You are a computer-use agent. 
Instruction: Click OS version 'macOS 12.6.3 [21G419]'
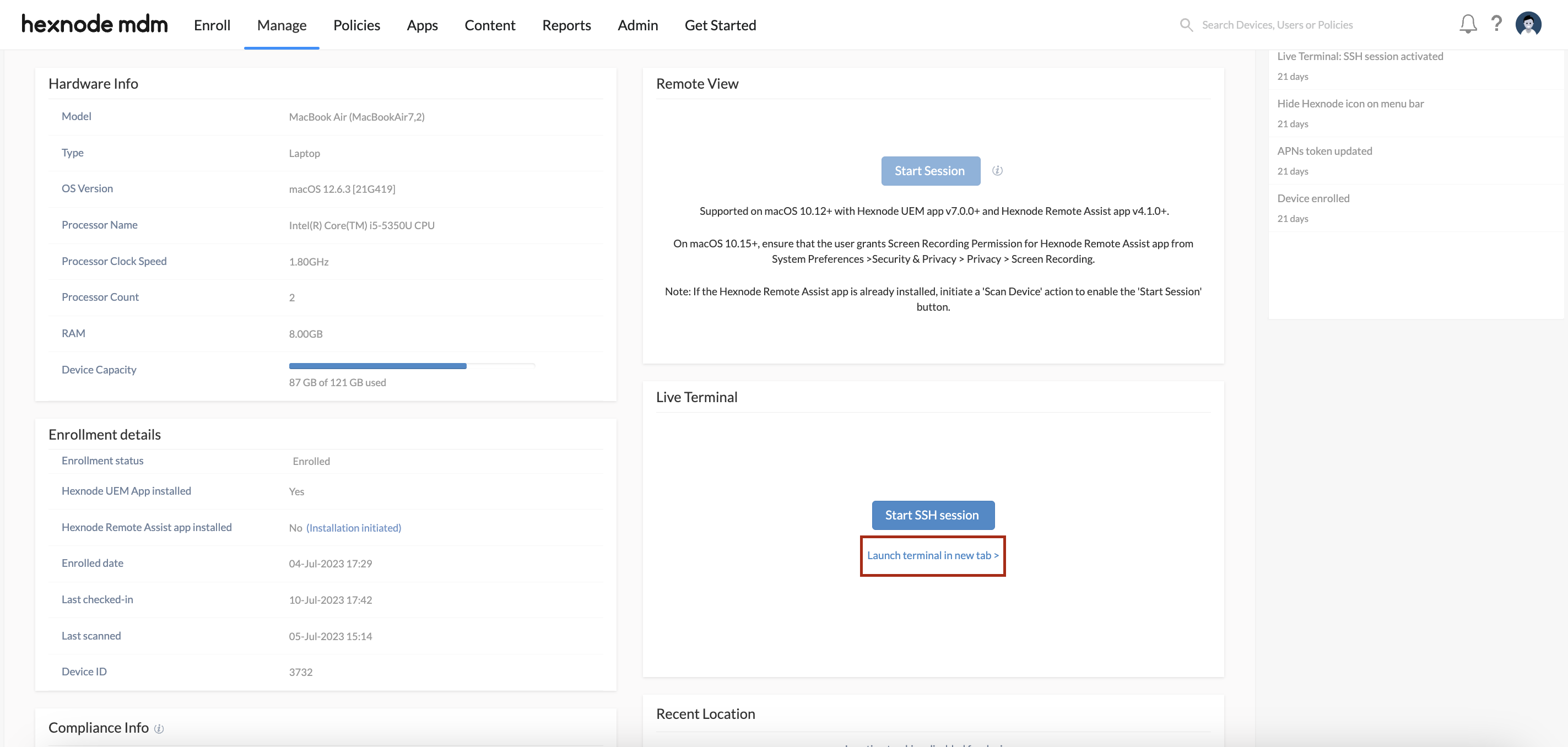[x=342, y=190]
